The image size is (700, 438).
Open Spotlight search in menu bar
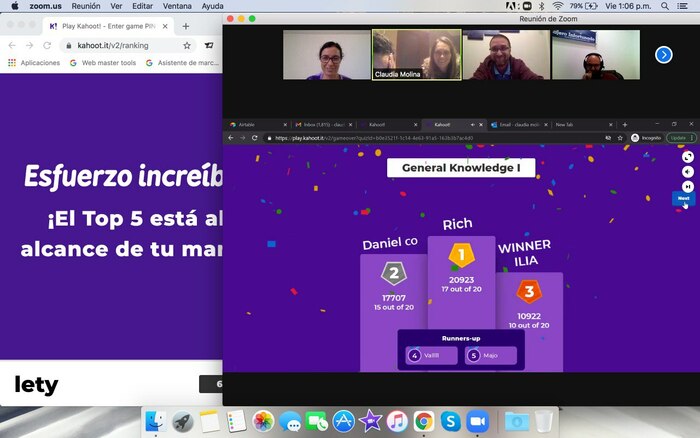coord(665,6)
